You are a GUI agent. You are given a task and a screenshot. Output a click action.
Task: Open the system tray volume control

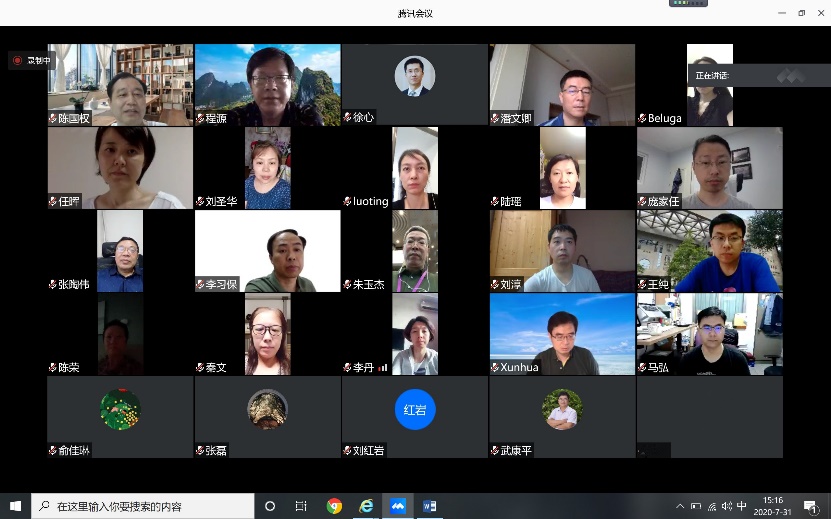point(725,506)
